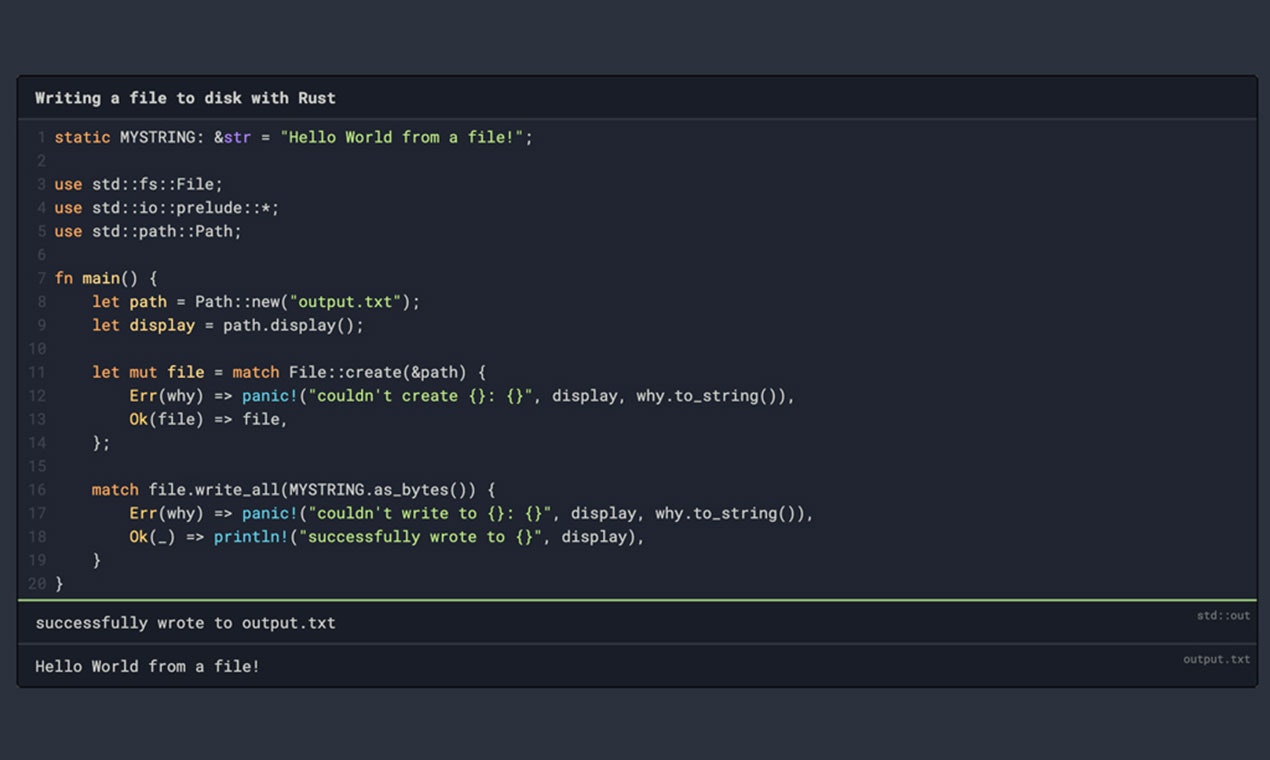
Task: Click 'File::create(&path)' on line 11
Action: pyautogui.click(x=378, y=372)
